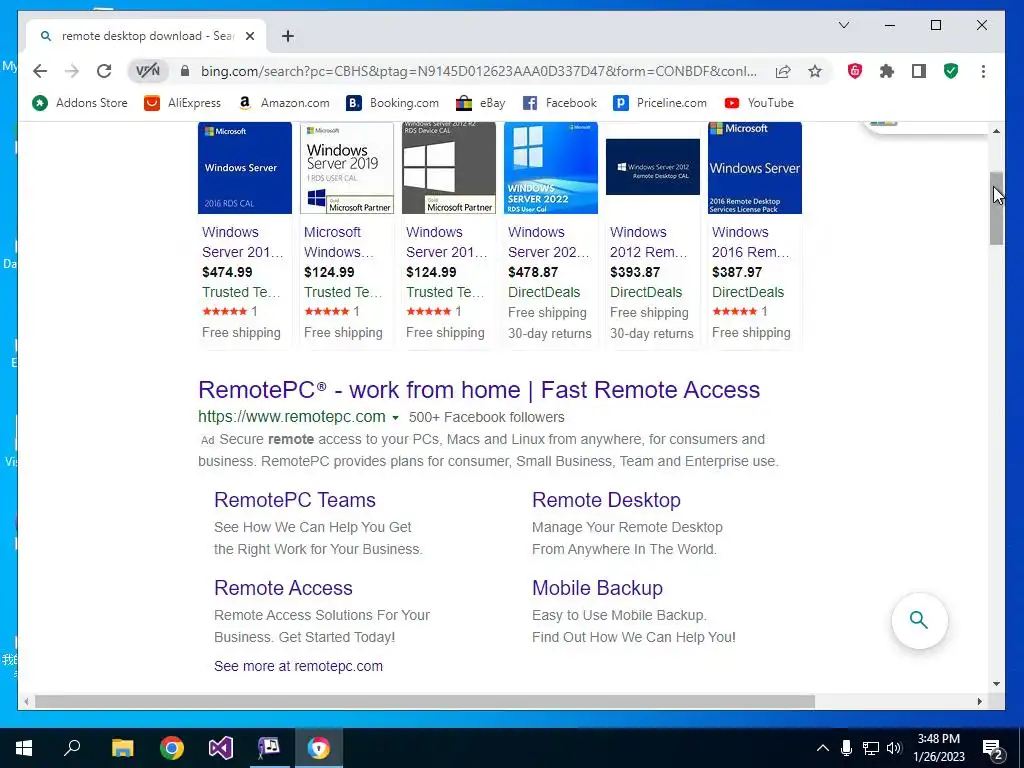
Task: Open Booking.com bookmark
Action: click(392, 103)
